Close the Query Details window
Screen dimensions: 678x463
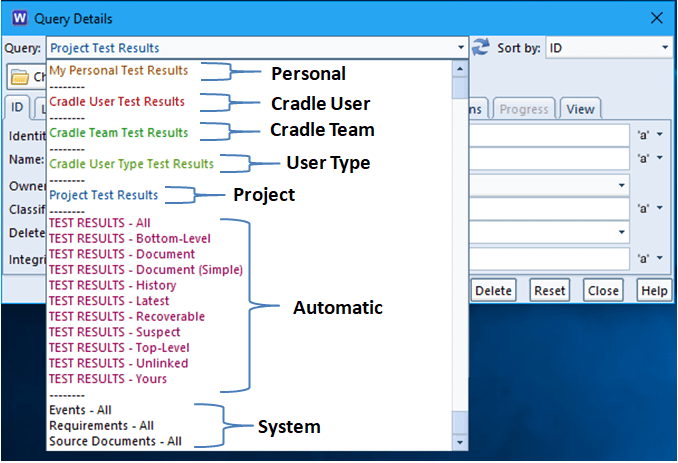[x=657, y=18]
